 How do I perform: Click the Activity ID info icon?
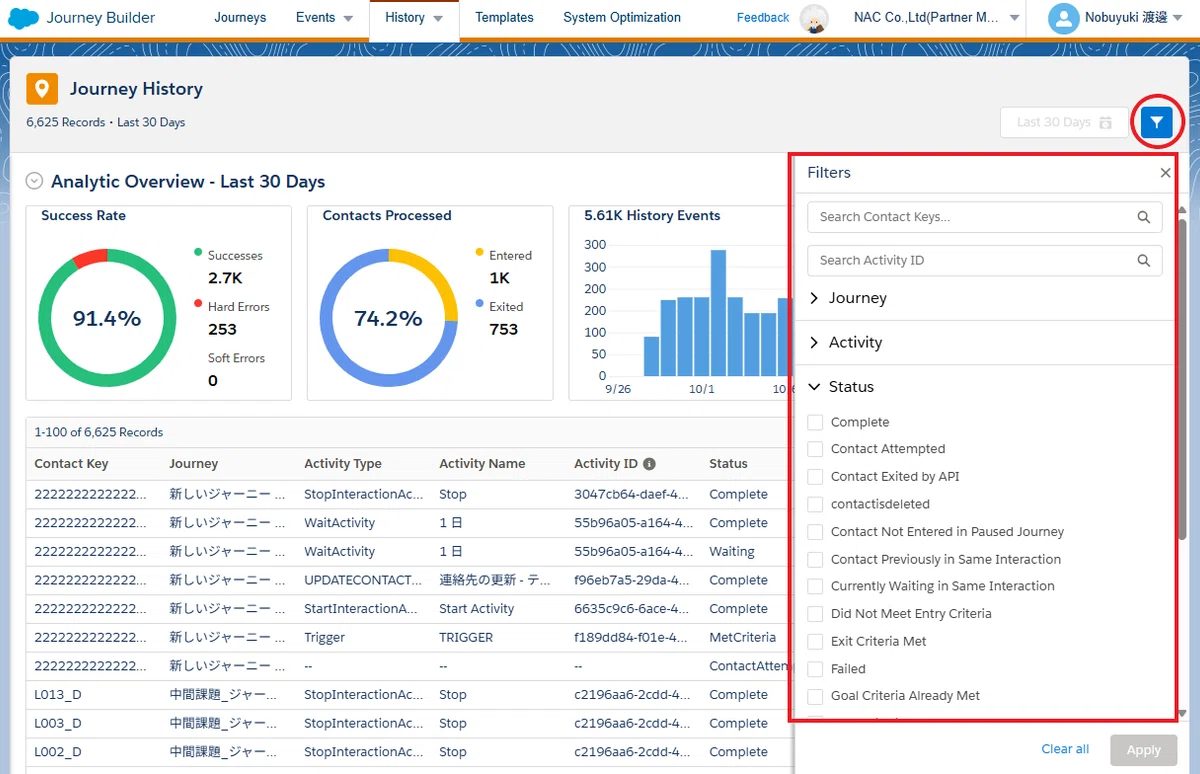click(649, 464)
